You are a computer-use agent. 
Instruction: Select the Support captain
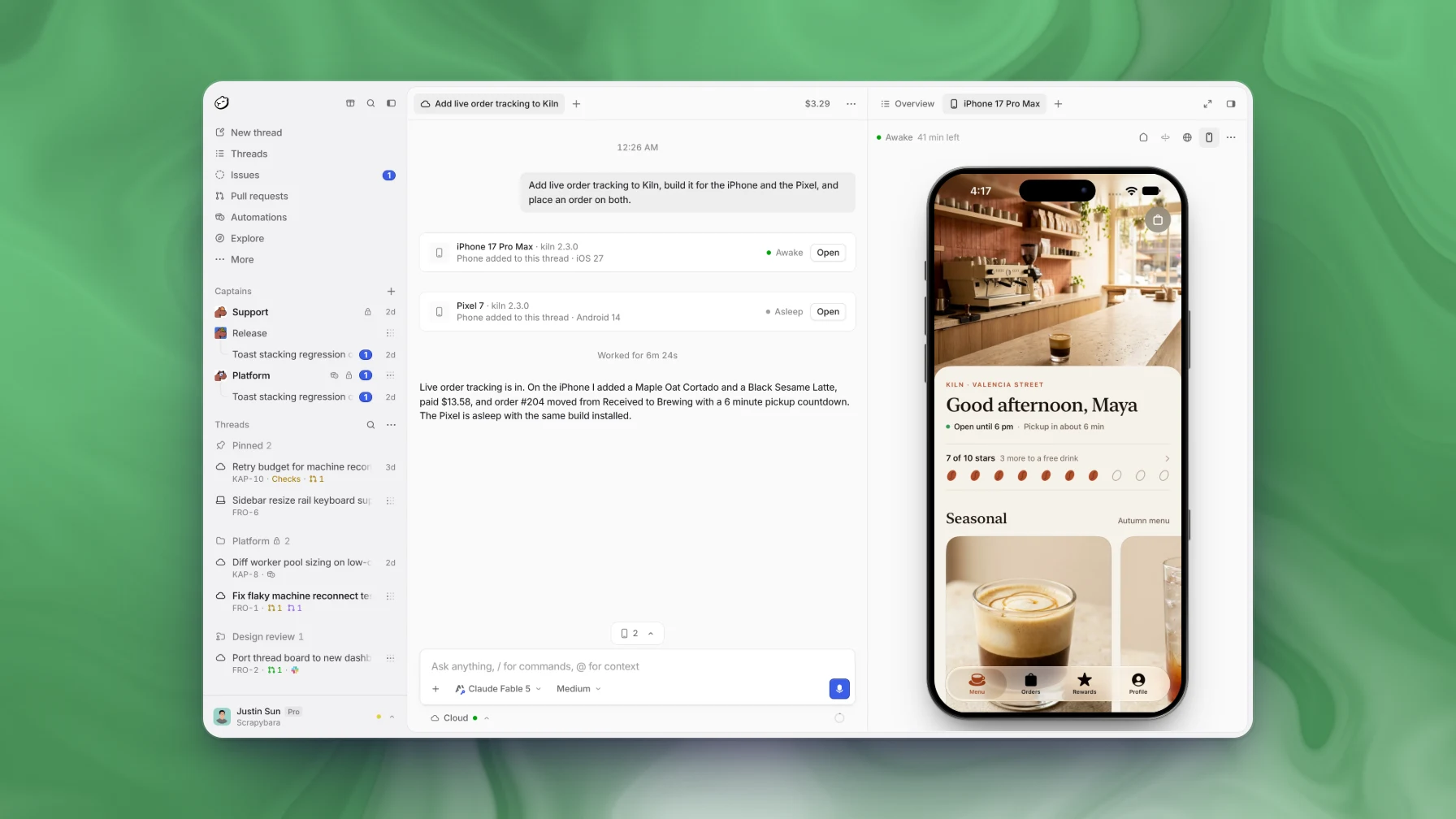[x=305, y=312]
